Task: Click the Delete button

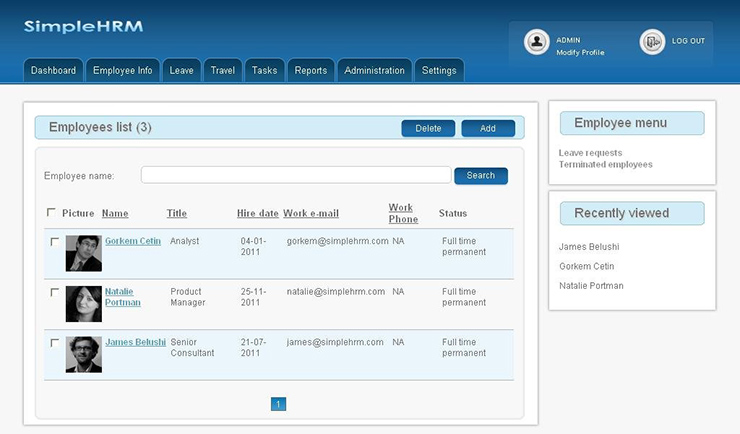Action: tap(428, 128)
